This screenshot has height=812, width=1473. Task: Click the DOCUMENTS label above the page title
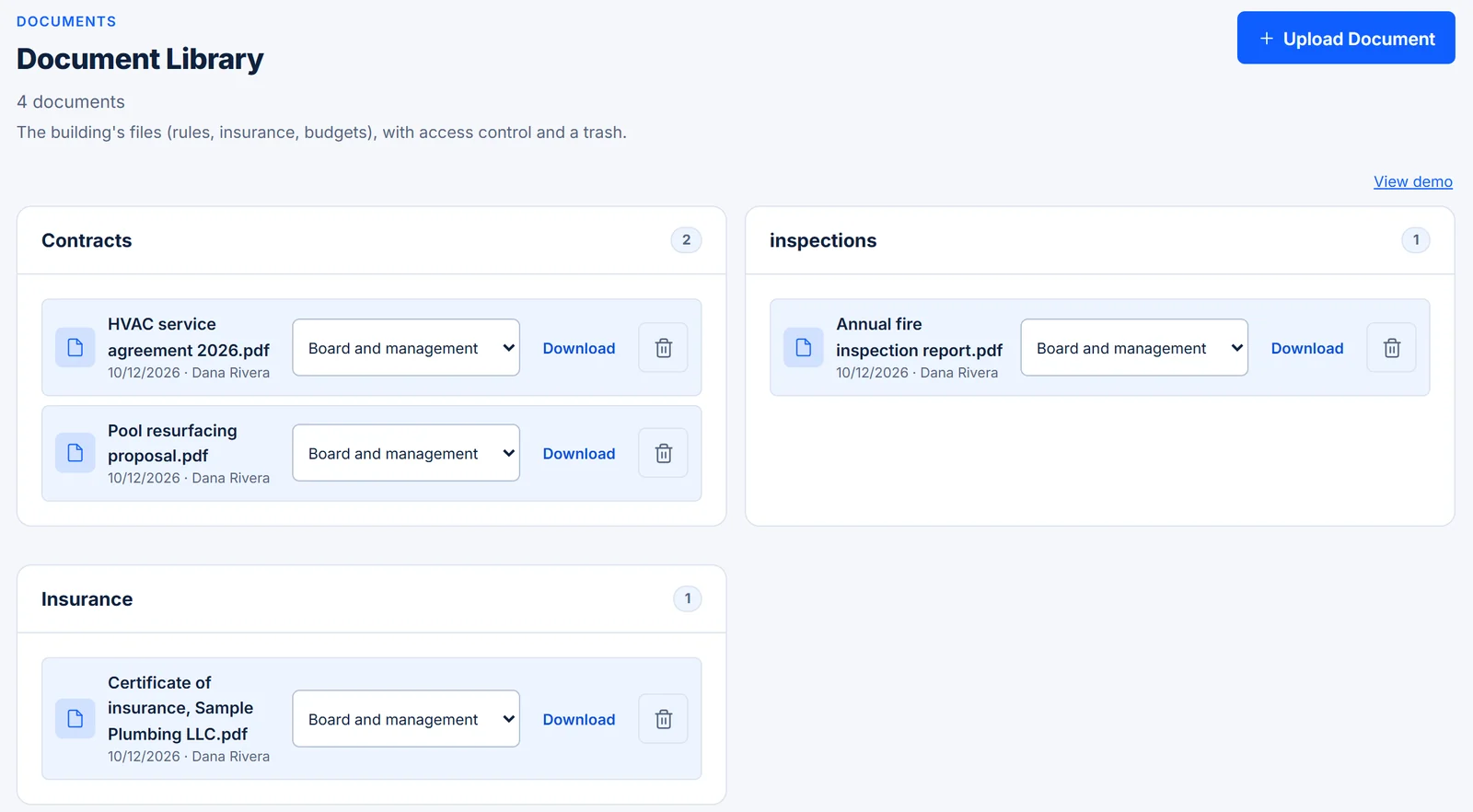(66, 21)
